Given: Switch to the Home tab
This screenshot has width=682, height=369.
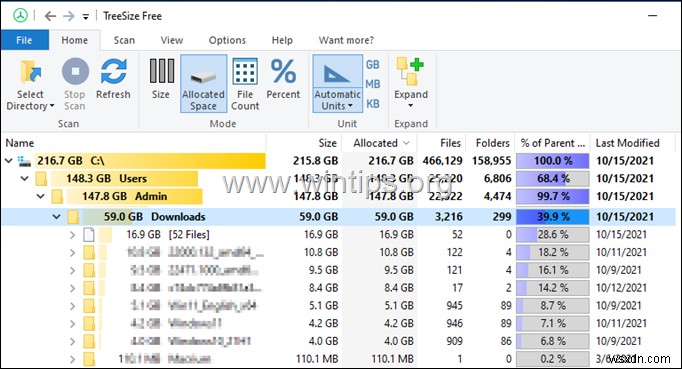Looking at the screenshot, I should coord(74,40).
